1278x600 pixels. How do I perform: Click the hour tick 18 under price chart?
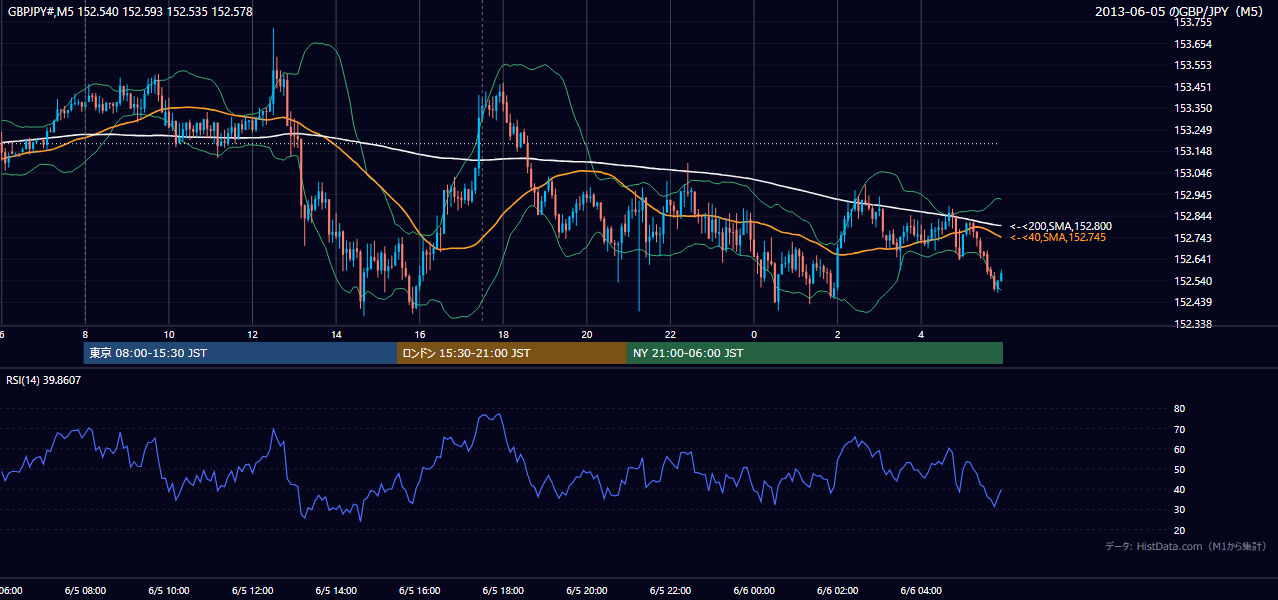click(503, 334)
